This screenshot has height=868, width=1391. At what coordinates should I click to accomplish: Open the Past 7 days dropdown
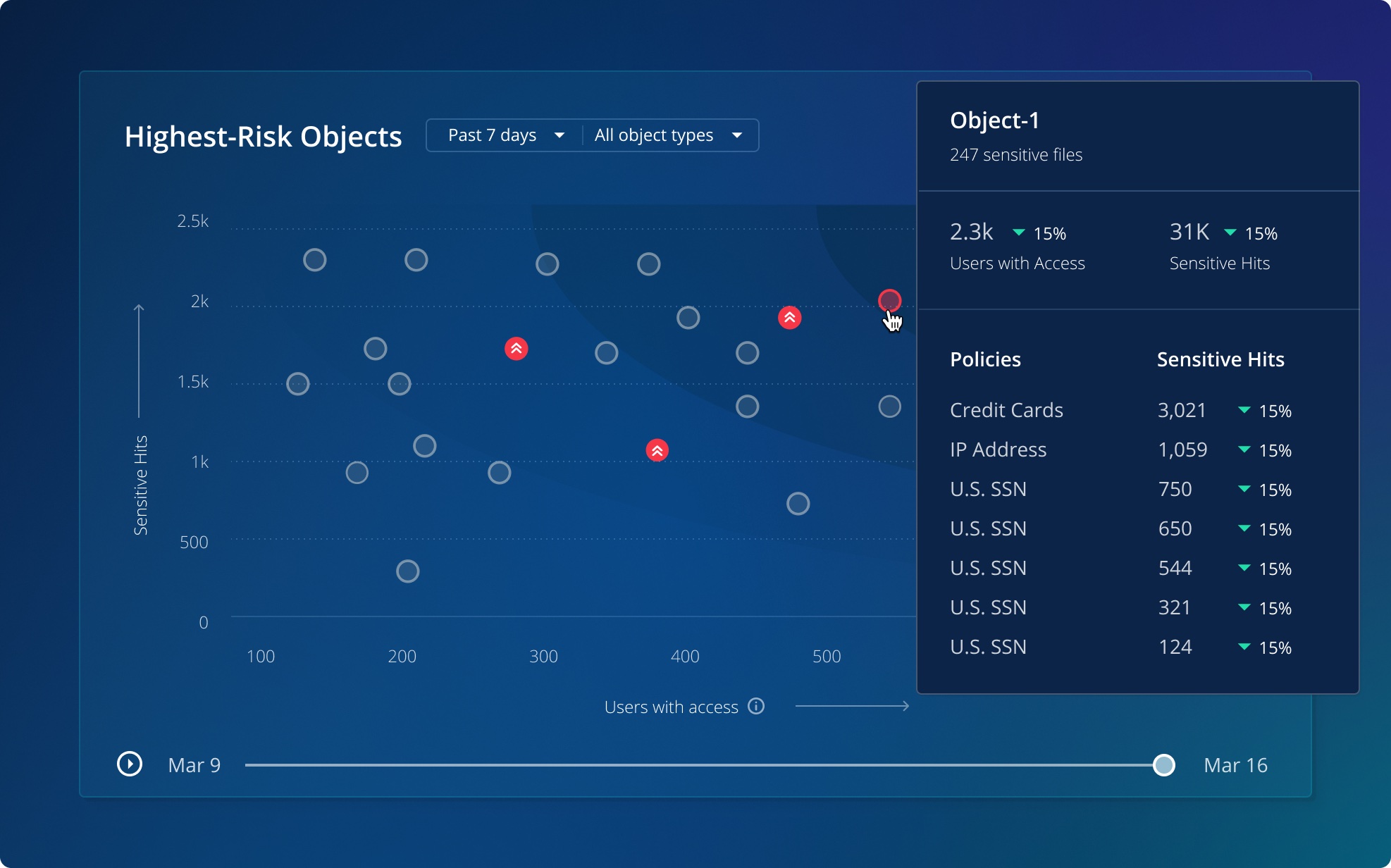pos(506,135)
